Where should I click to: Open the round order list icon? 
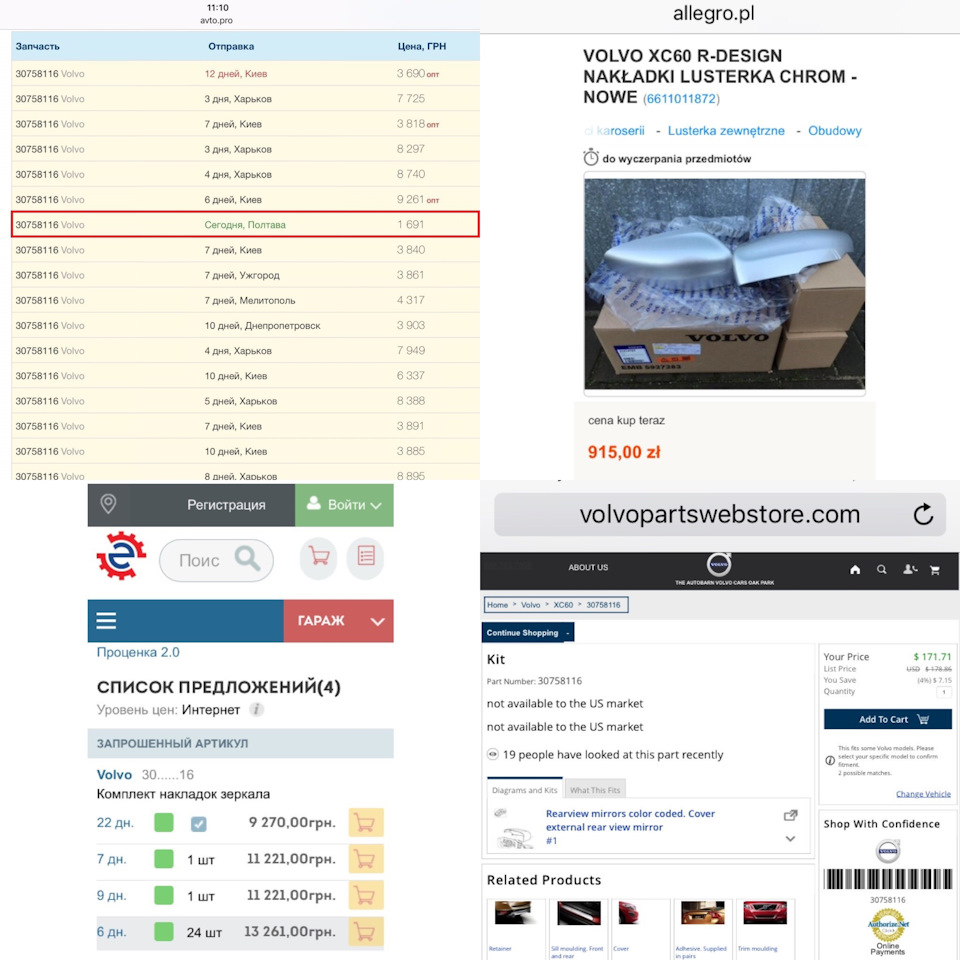pos(366,557)
